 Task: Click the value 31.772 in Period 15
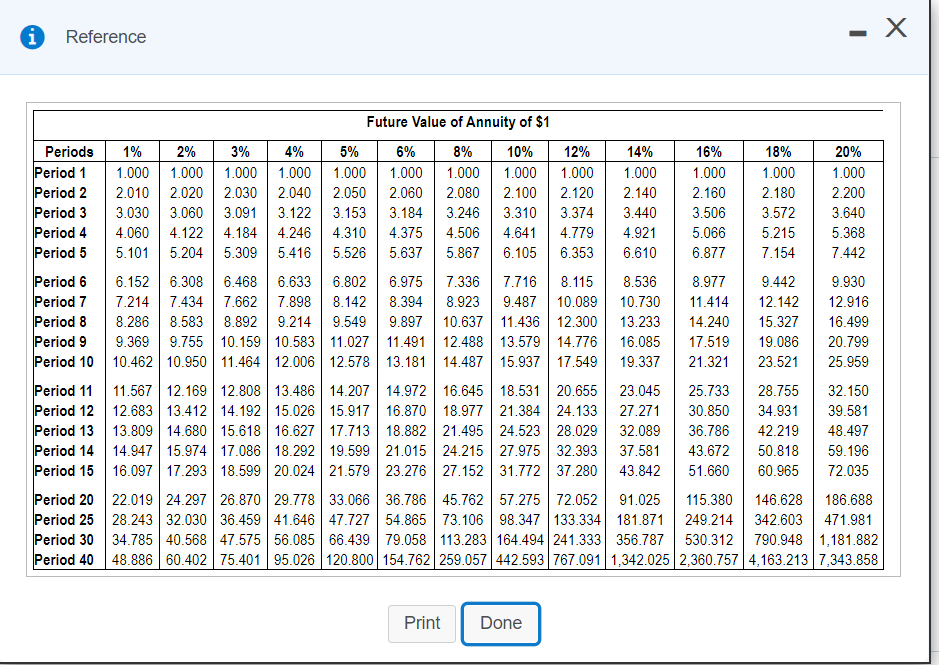[520, 471]
